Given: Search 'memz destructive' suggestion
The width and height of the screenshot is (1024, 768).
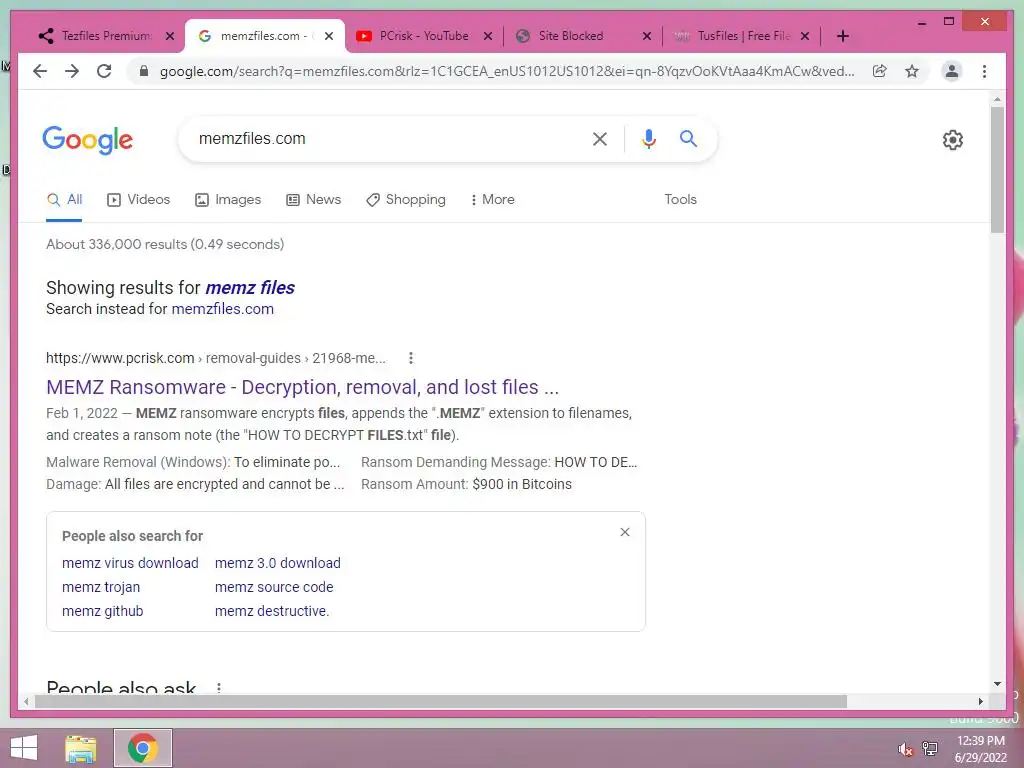Looking at the screenshot, I should click(x=272, y=611).
